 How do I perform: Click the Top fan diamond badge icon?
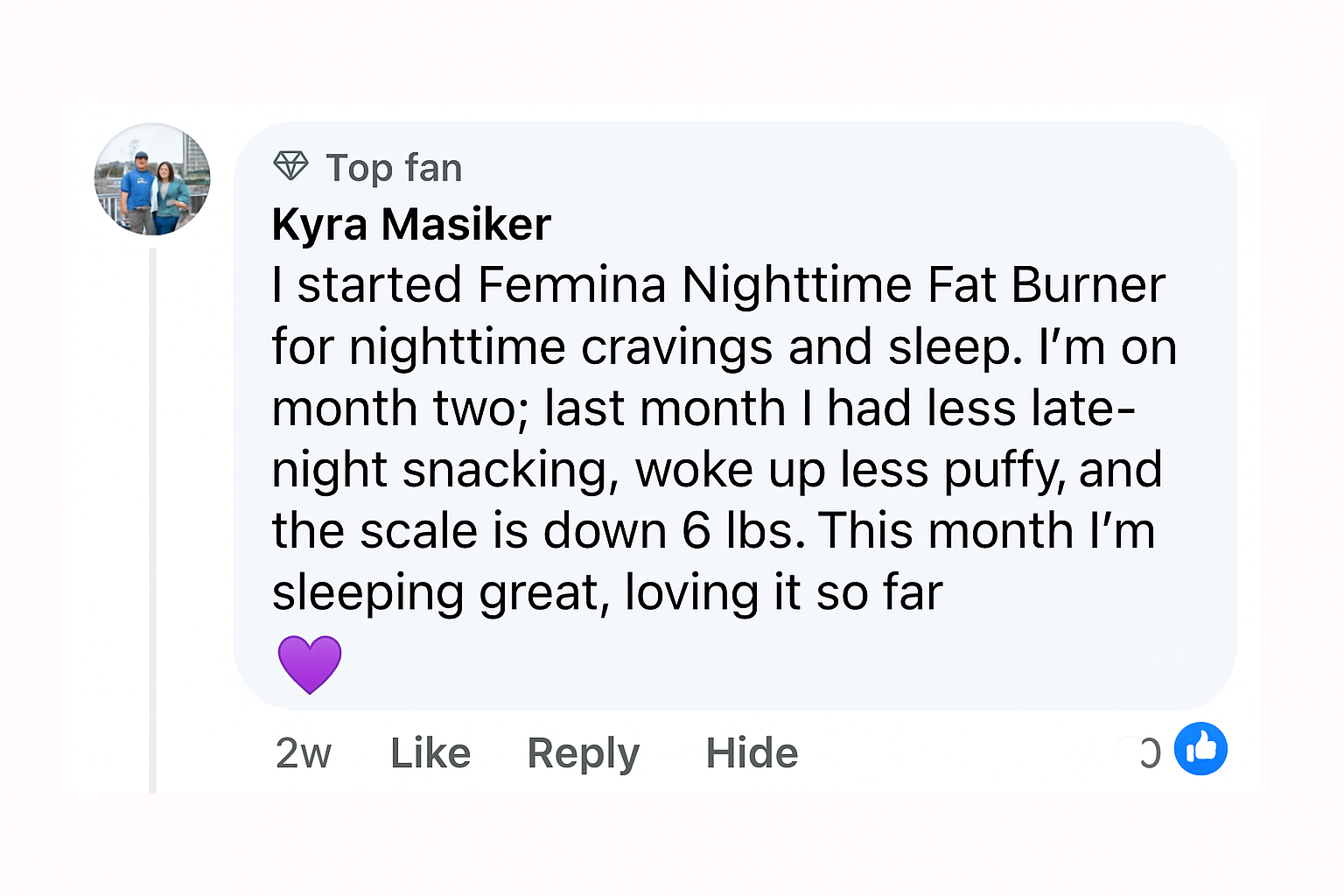tap(290, 165)
